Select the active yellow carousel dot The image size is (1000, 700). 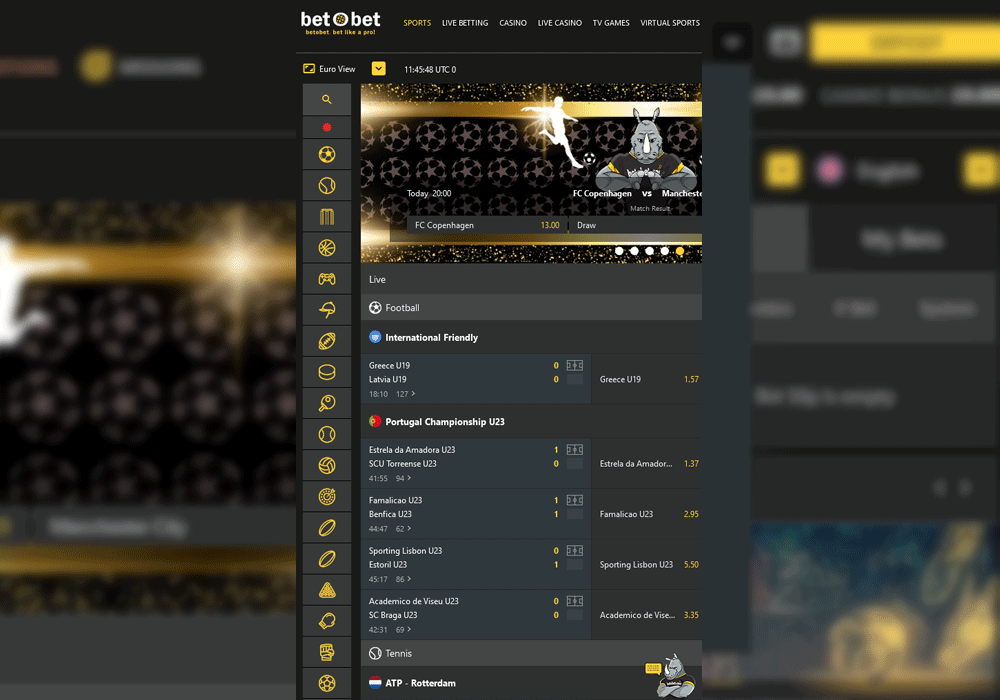point(680,251)
